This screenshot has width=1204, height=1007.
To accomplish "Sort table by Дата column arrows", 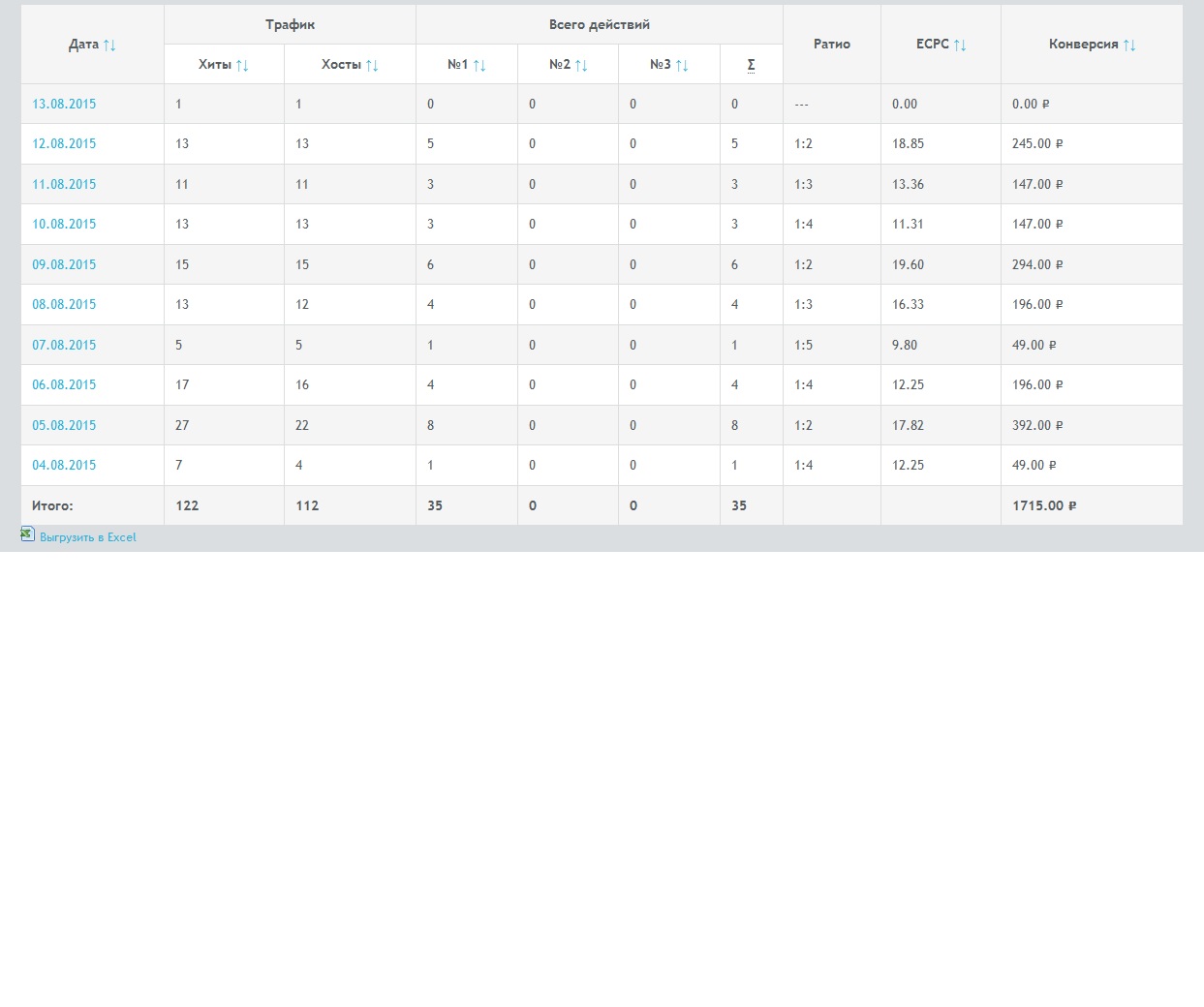I will 109,46.
